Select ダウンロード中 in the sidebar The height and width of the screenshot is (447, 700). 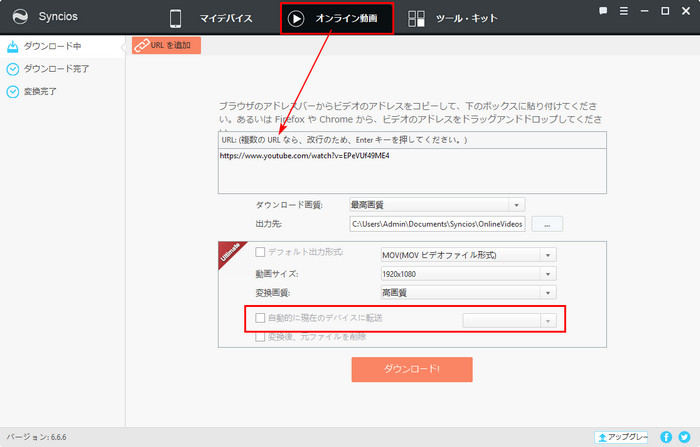point(62,46)
